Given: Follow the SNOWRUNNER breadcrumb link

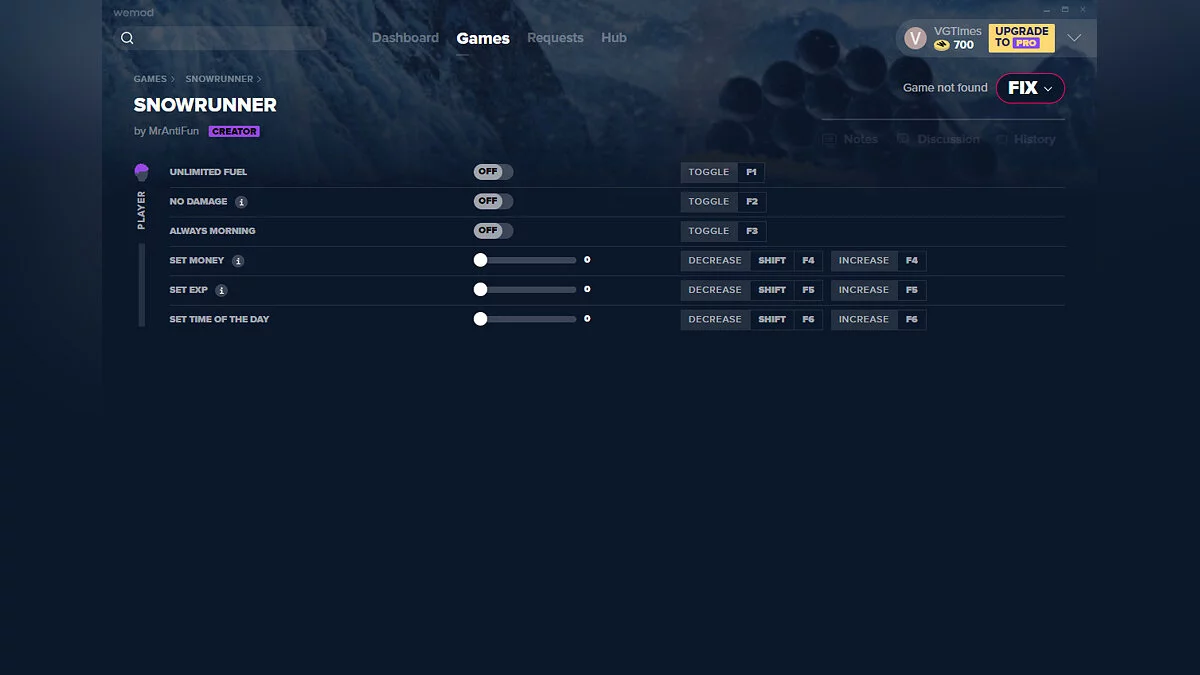Looking at the screenshot, I should pos(220,78).
